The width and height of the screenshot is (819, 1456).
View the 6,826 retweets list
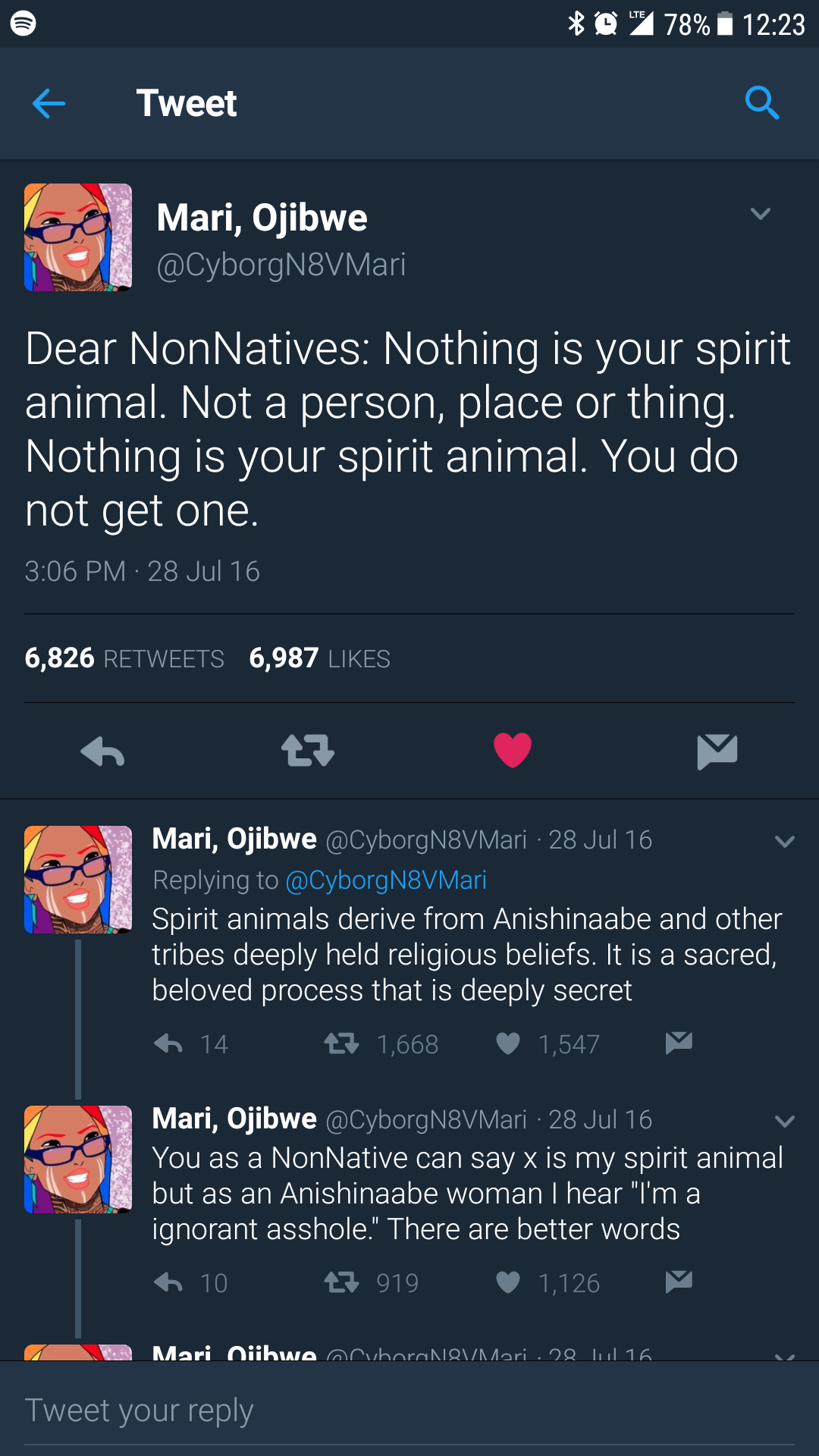coord(124,658)
